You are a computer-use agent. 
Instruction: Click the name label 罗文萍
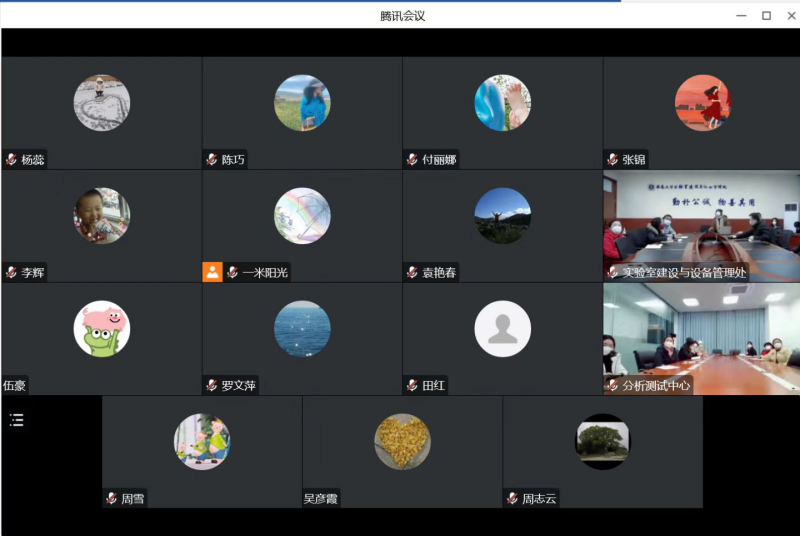[x=239, y=386]
